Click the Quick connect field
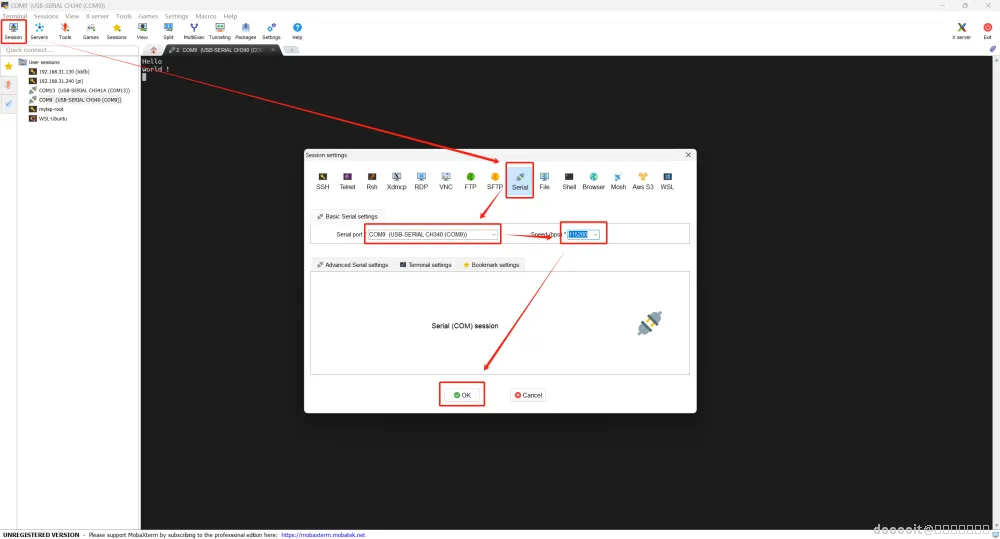Image resolution: width=1000 pixels, height=539 pixels. (70, 50)
